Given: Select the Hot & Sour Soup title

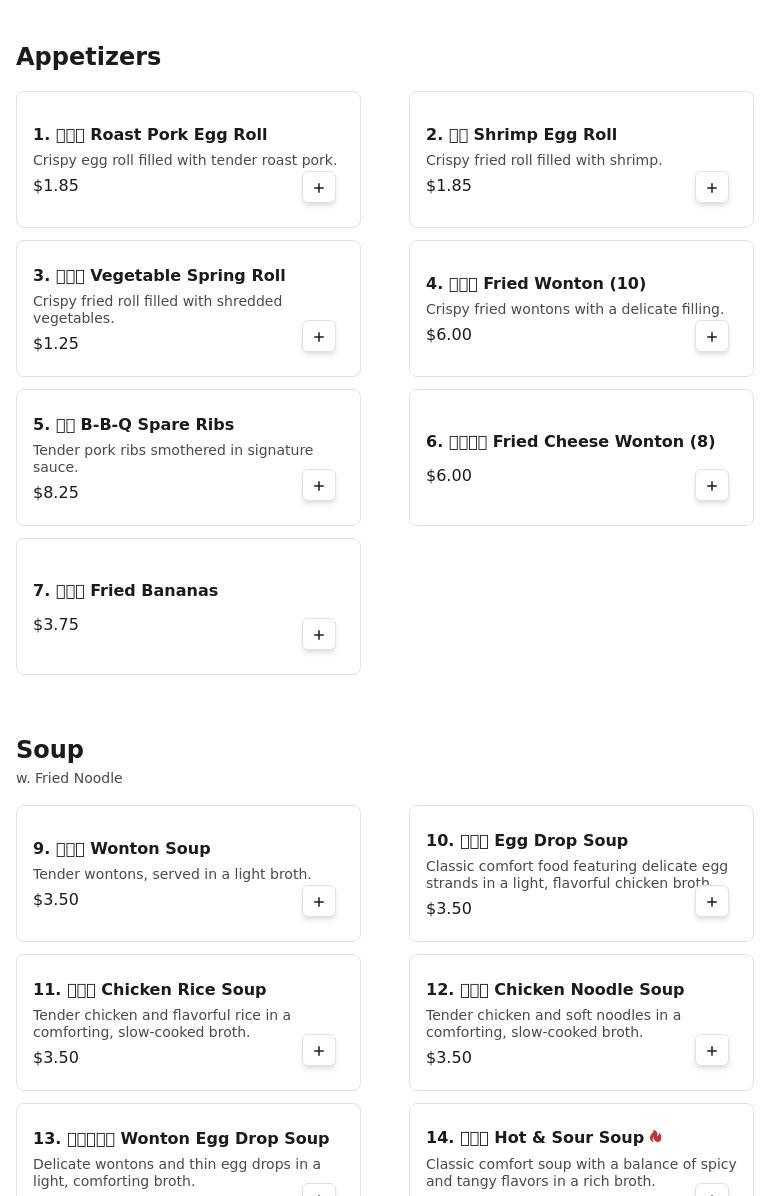Looking at the screenshot, I should click(x=535, y=1138).
